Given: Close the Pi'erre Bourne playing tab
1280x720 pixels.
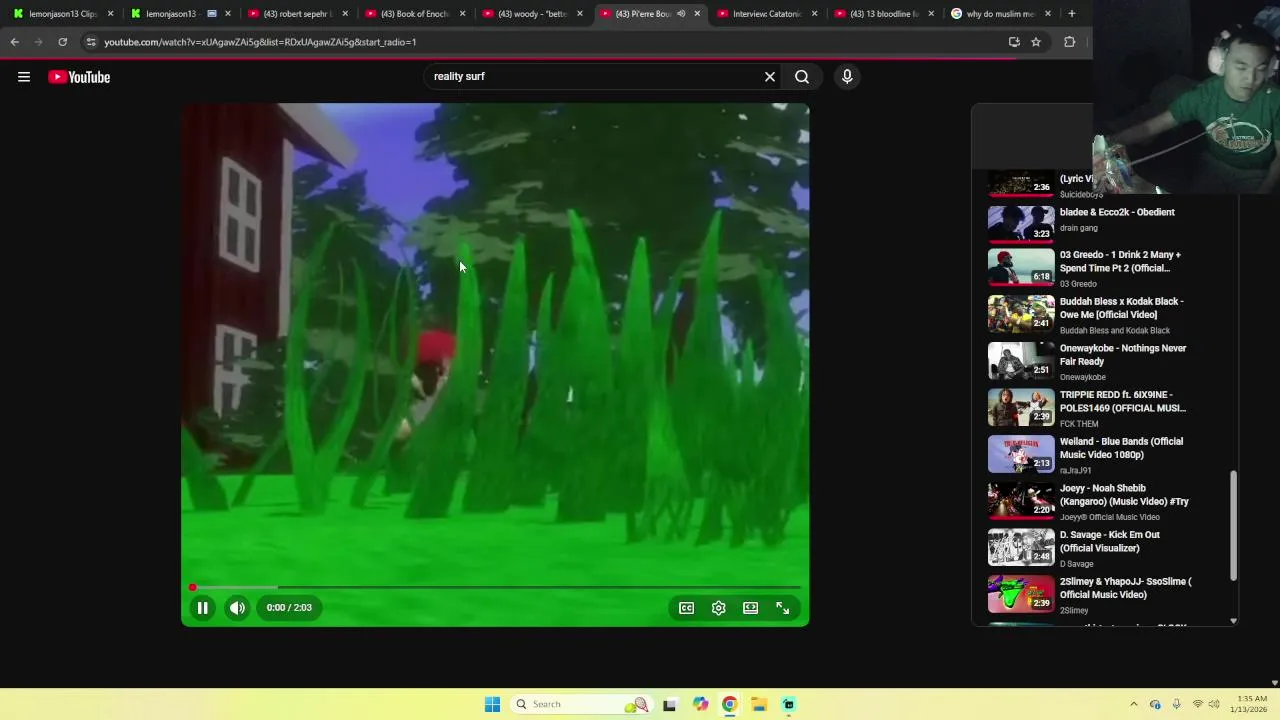Looking at the screenshot, I should [697, 14].
